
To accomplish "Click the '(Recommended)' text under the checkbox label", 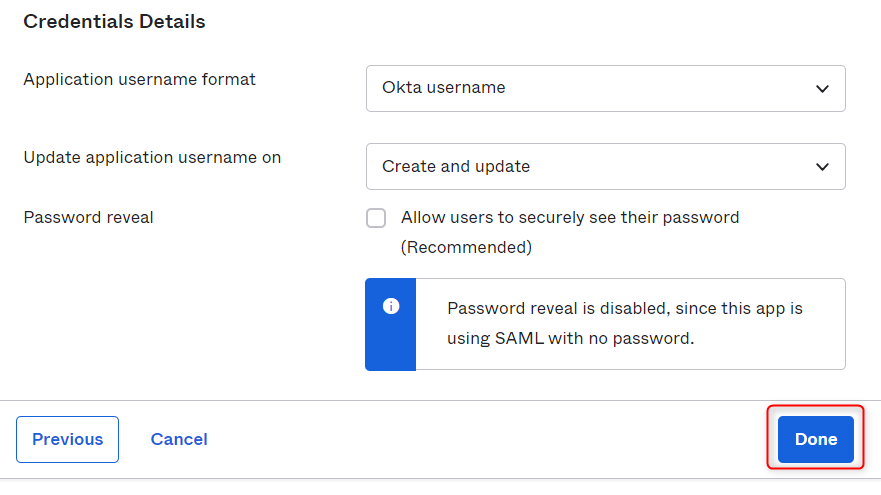I will coord(466,247).
